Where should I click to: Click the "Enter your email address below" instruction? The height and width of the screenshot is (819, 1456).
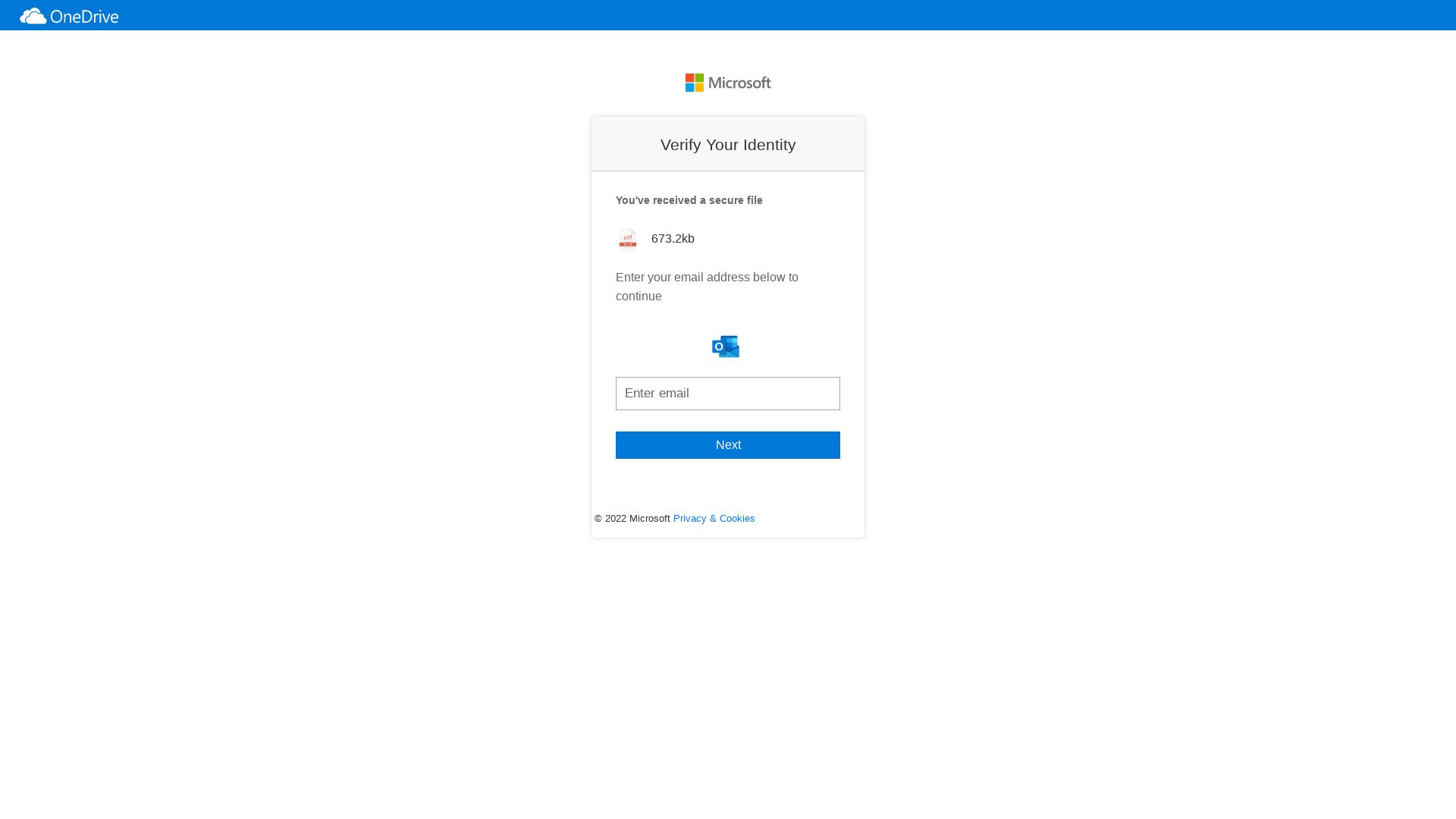point(706,278)
